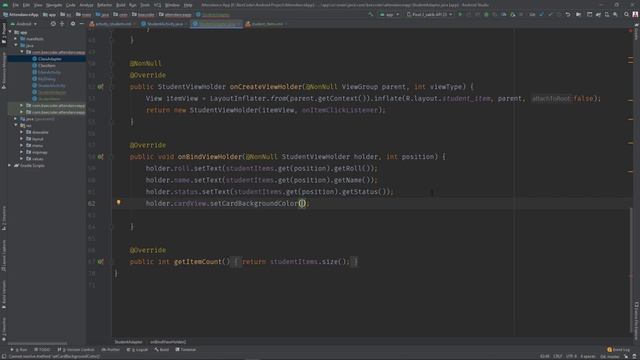The width and height of the screenshot is (640, 360).
Task: Place cursor inside setCardBackgroundColor parentheses
Action: click(302, 203)
